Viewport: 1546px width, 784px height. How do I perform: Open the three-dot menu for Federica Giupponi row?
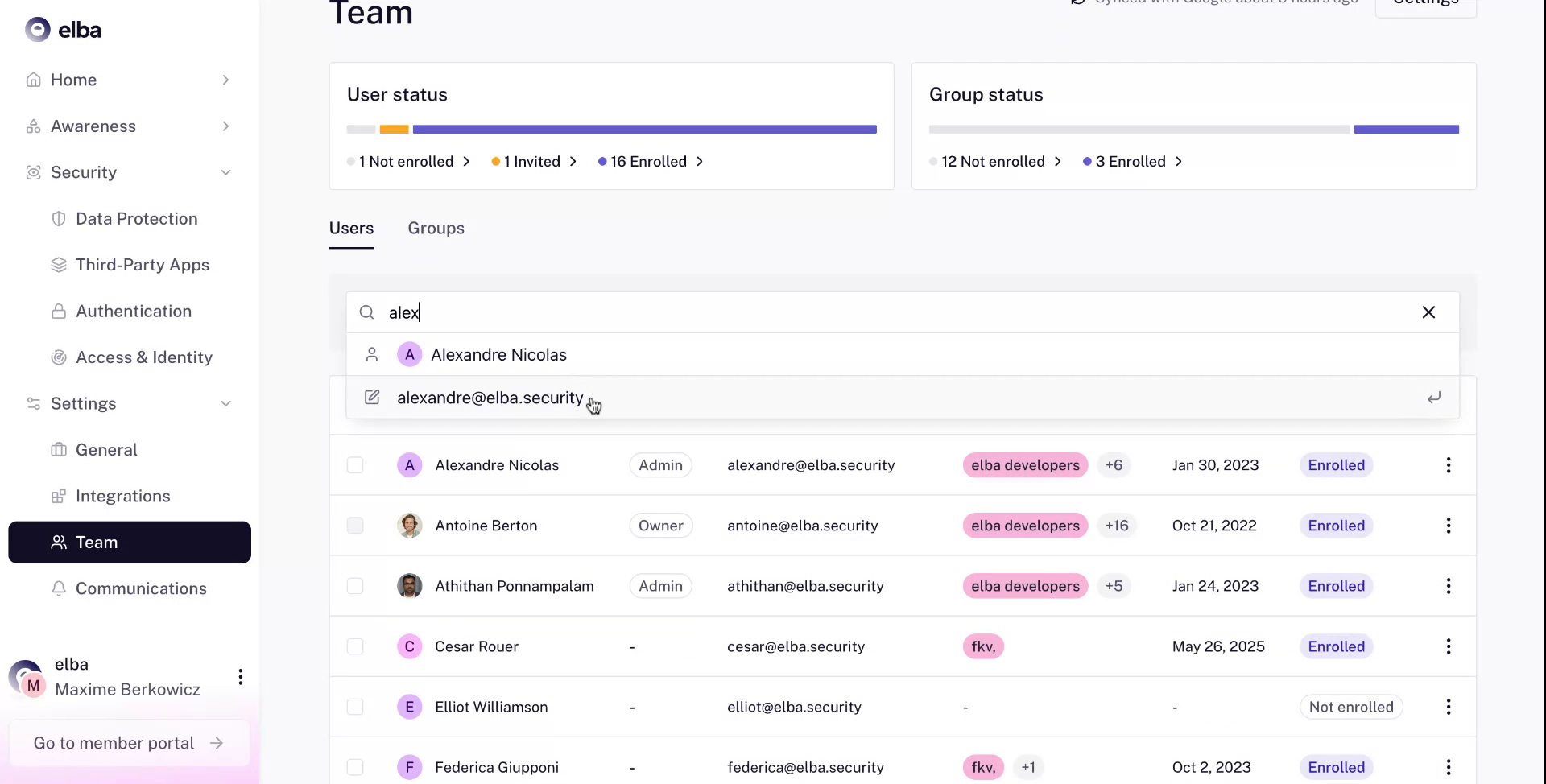(x=1448, y=767)
